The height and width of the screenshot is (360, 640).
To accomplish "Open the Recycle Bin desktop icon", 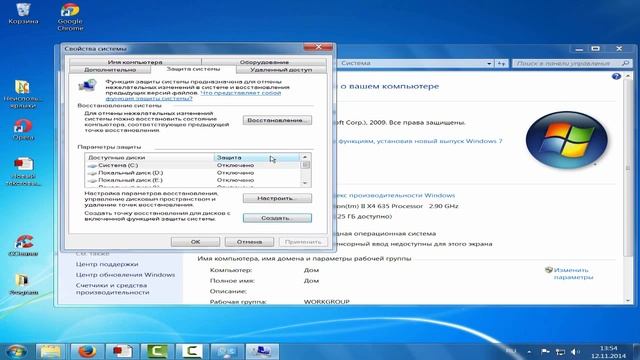I will tap(23, 13).
